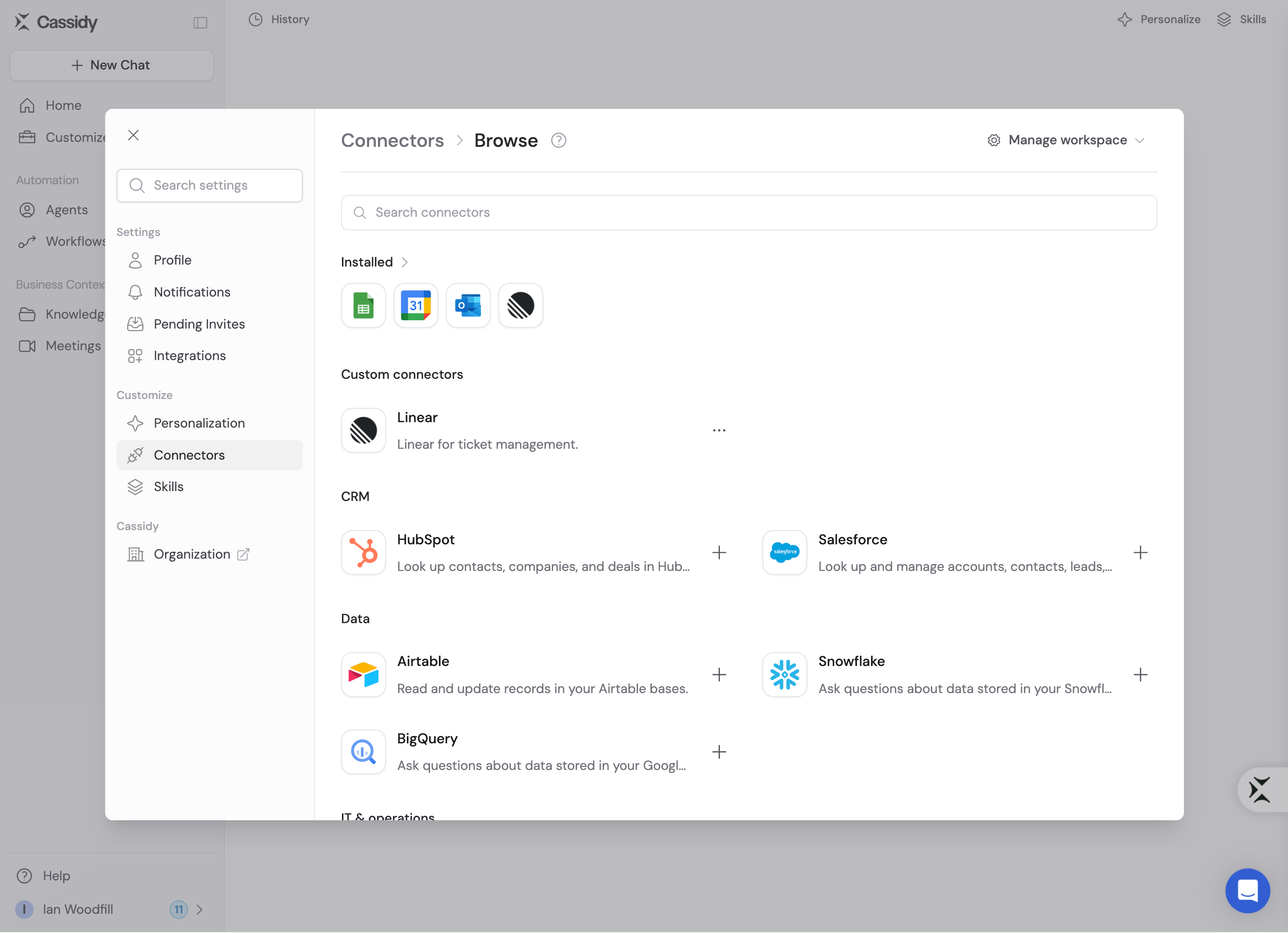Click the HubSpot logo icon
Screen dimensions: 1288x933
[x=364, y=553]
